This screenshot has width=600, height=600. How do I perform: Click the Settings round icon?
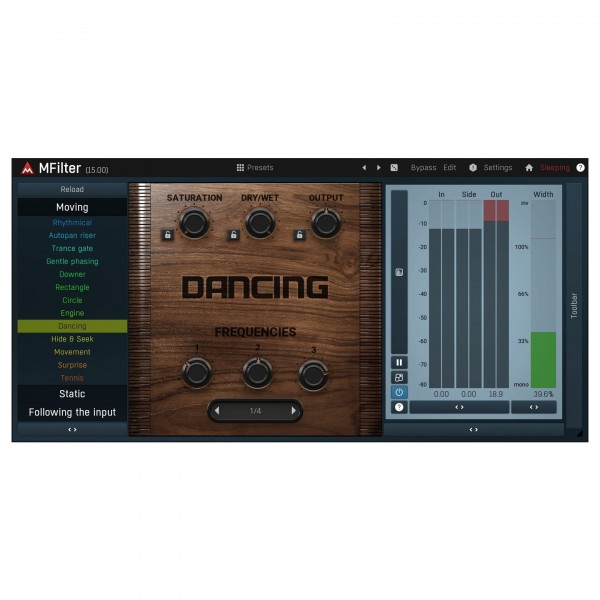[x=473, y=168]
